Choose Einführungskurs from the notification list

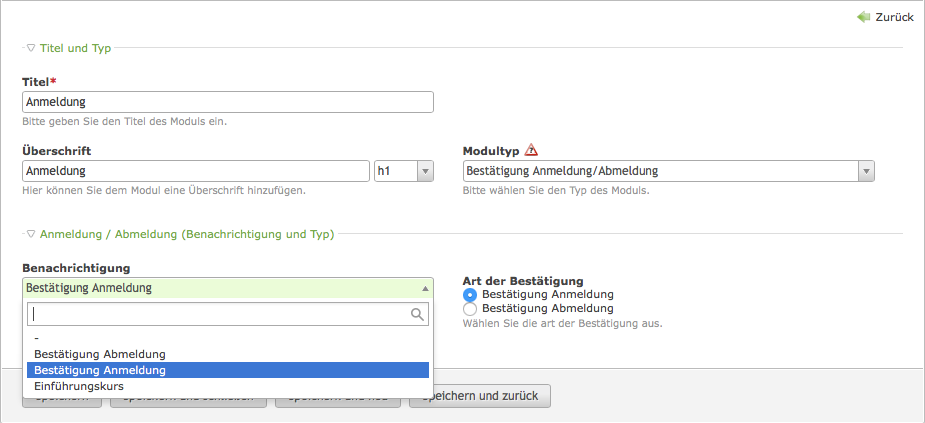click(79, 386)
